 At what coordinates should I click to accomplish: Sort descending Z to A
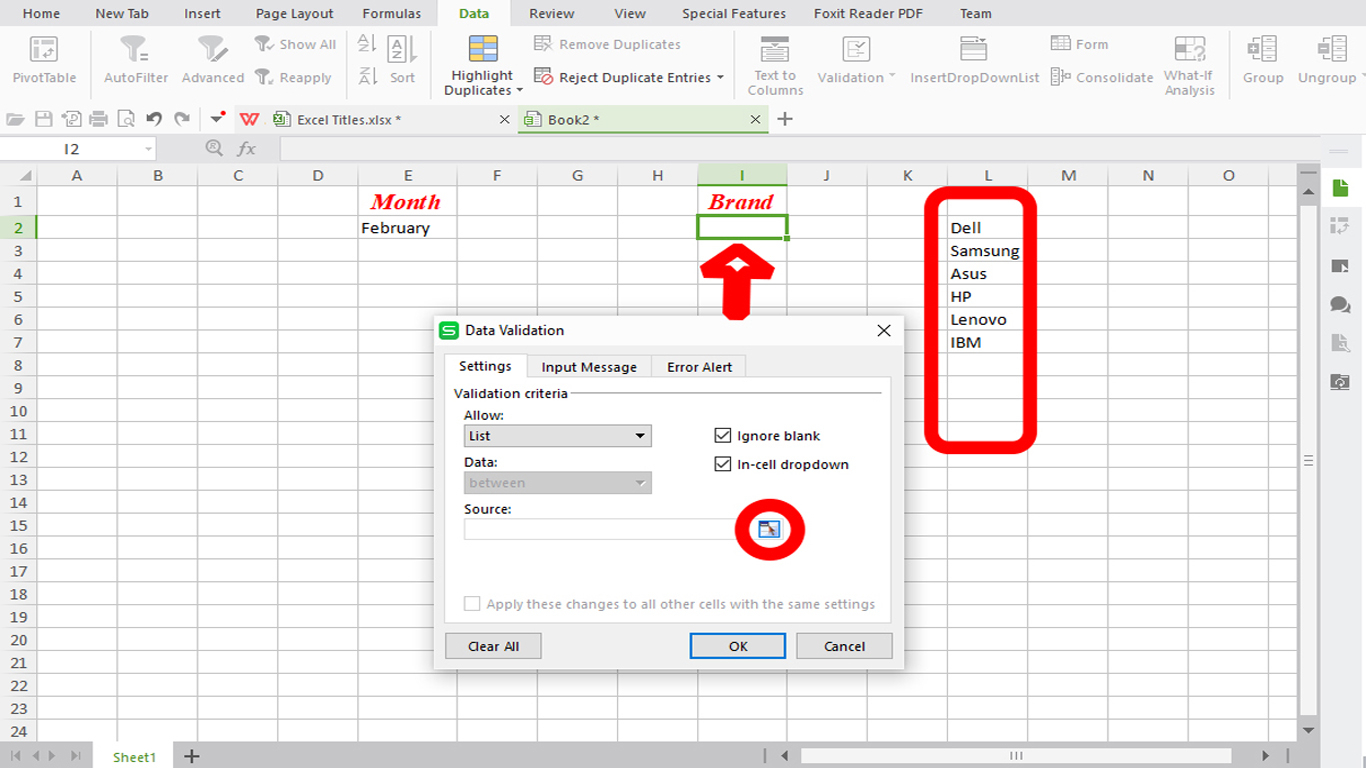(367, 76)
